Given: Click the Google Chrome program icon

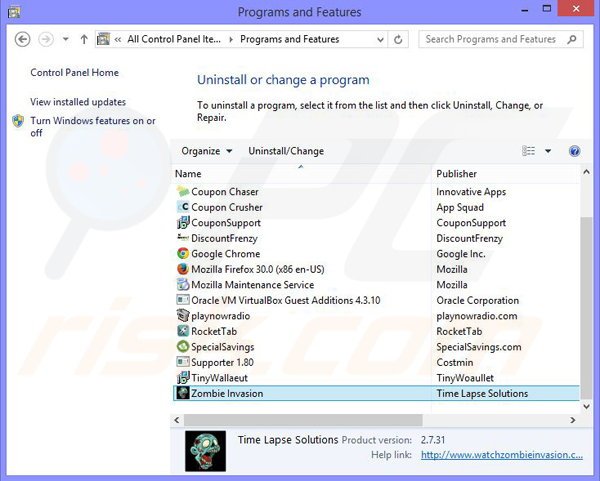Looking at the screenshot, I should click(x=183, y=254).
